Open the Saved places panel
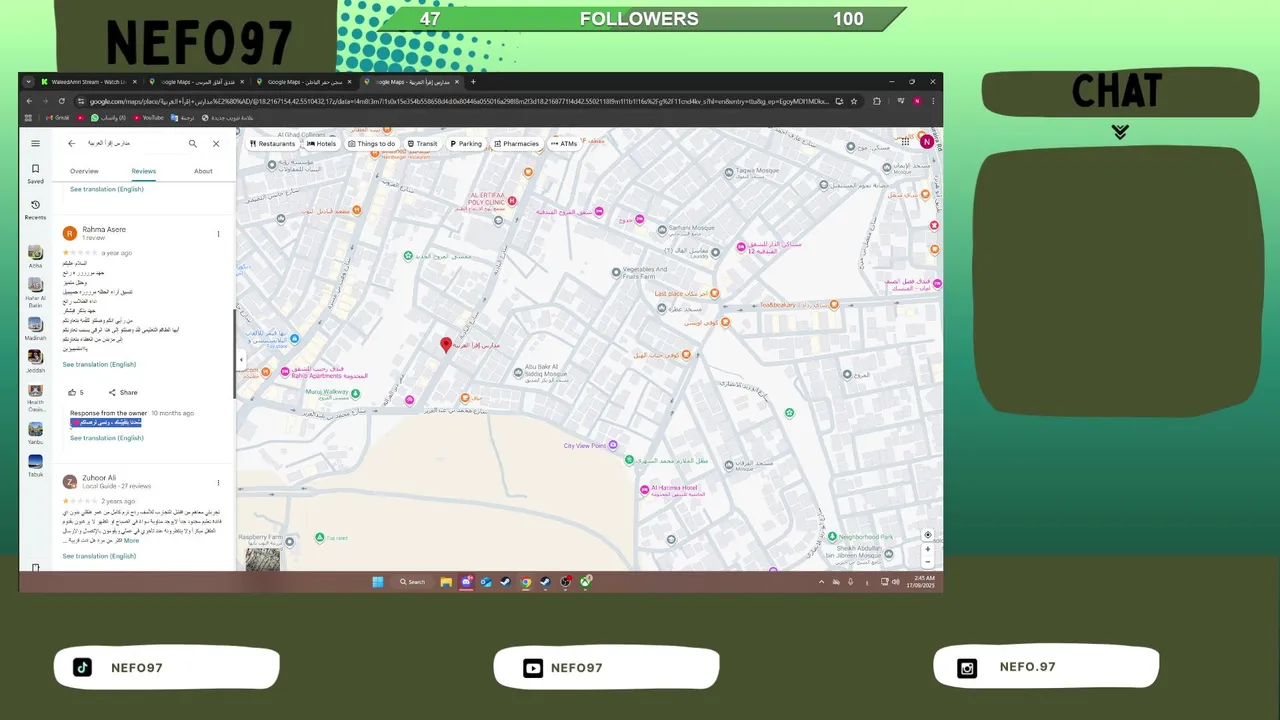The width and height of the screenshot is (1280, 720). tap(35, 173)
